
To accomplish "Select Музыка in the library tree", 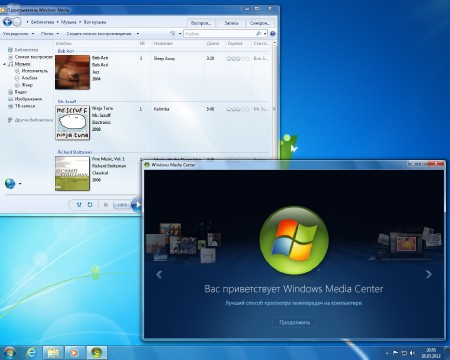I will 22,64.
